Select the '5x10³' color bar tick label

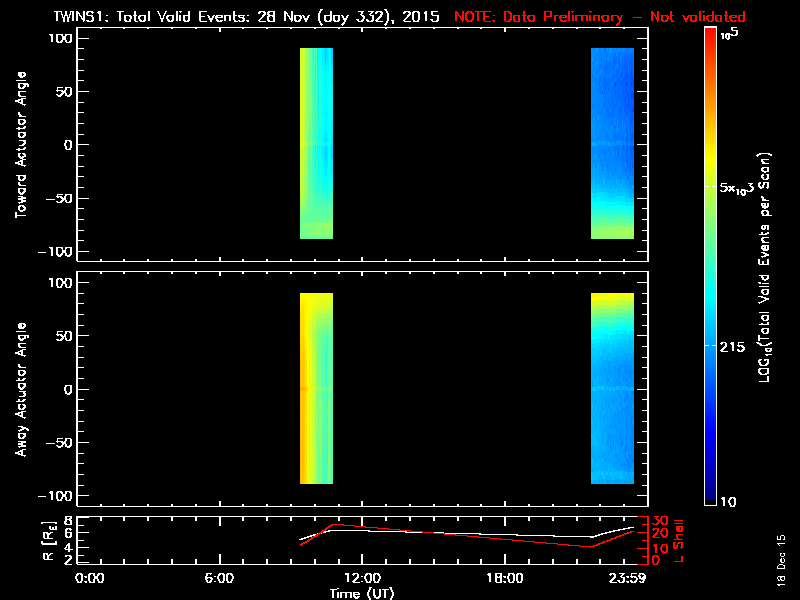point(742,187)
